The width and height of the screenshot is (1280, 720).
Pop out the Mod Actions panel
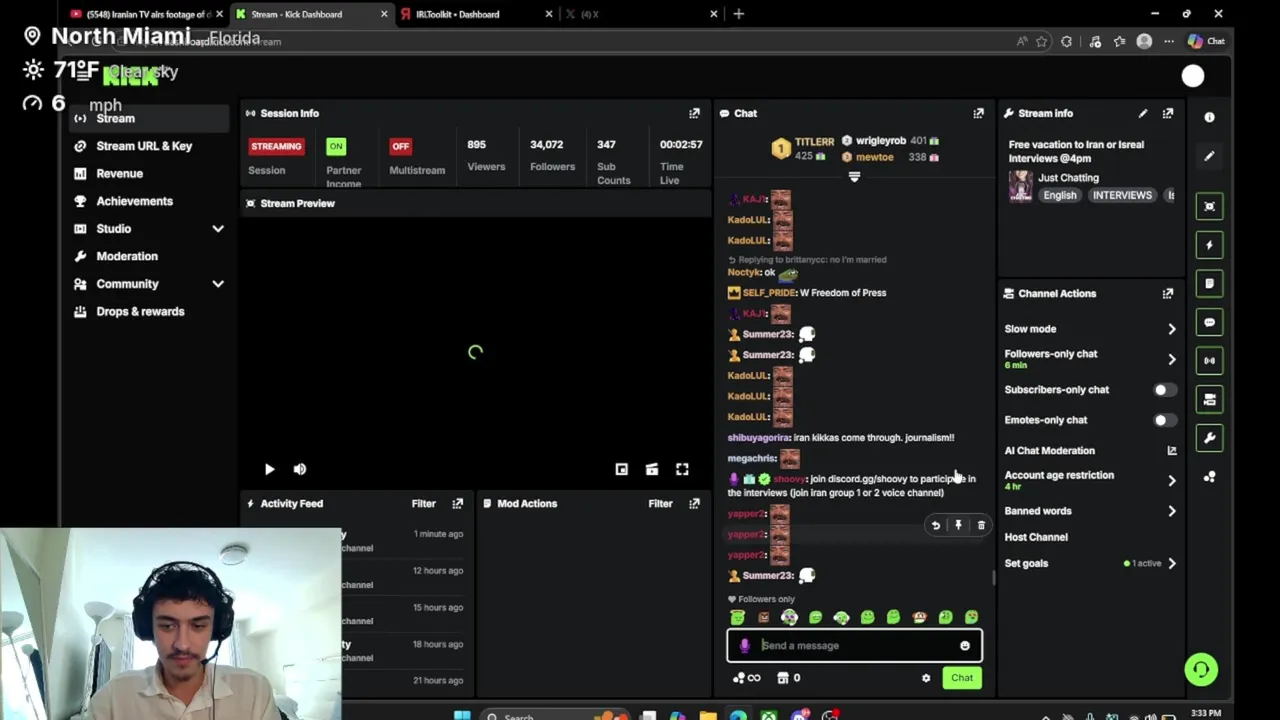pos(694,503)
